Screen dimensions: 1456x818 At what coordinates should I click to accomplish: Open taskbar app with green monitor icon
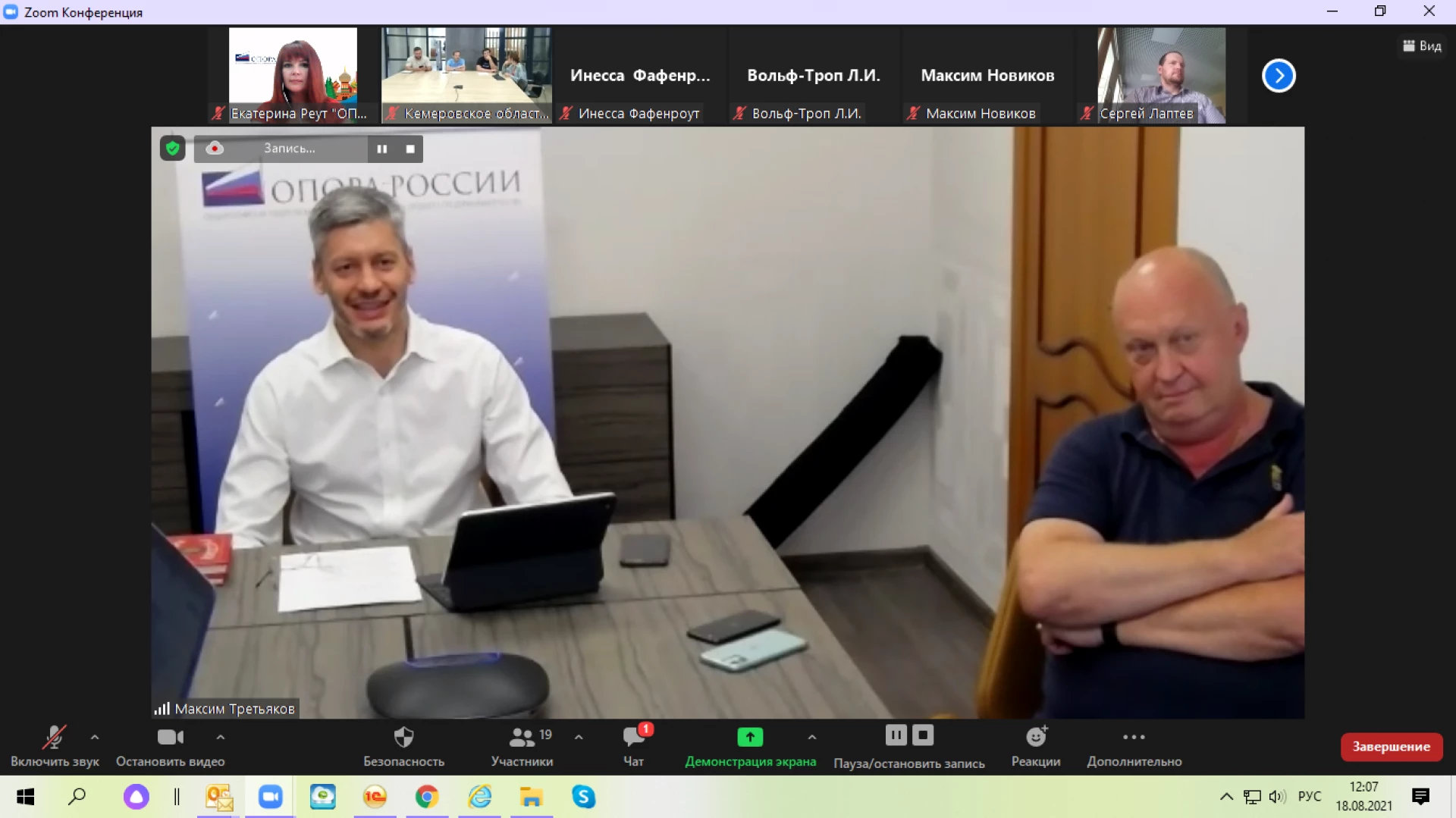[323, 797]
